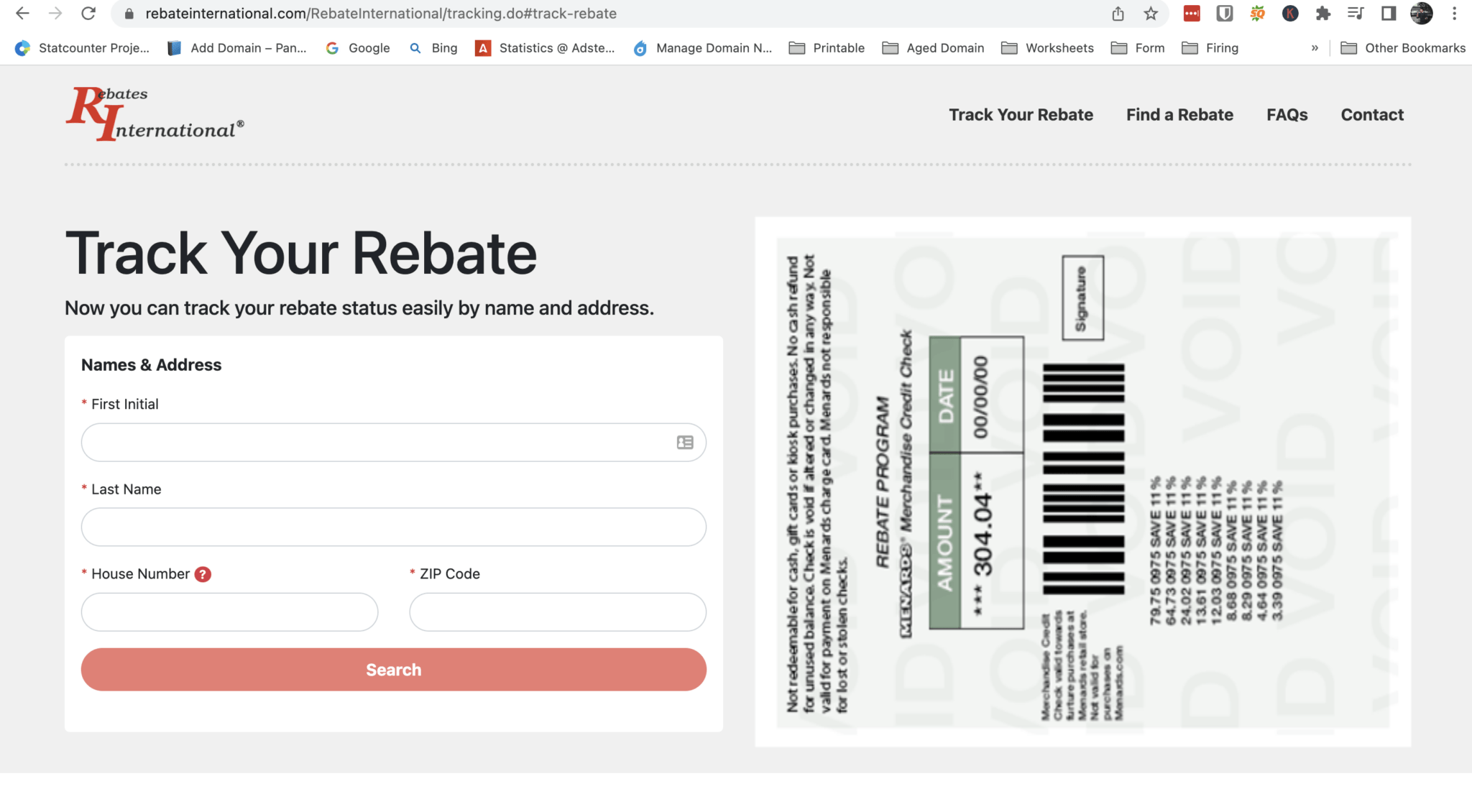Click the browser profile avatar icon

pyautogui.click(x=1421, y=14)
